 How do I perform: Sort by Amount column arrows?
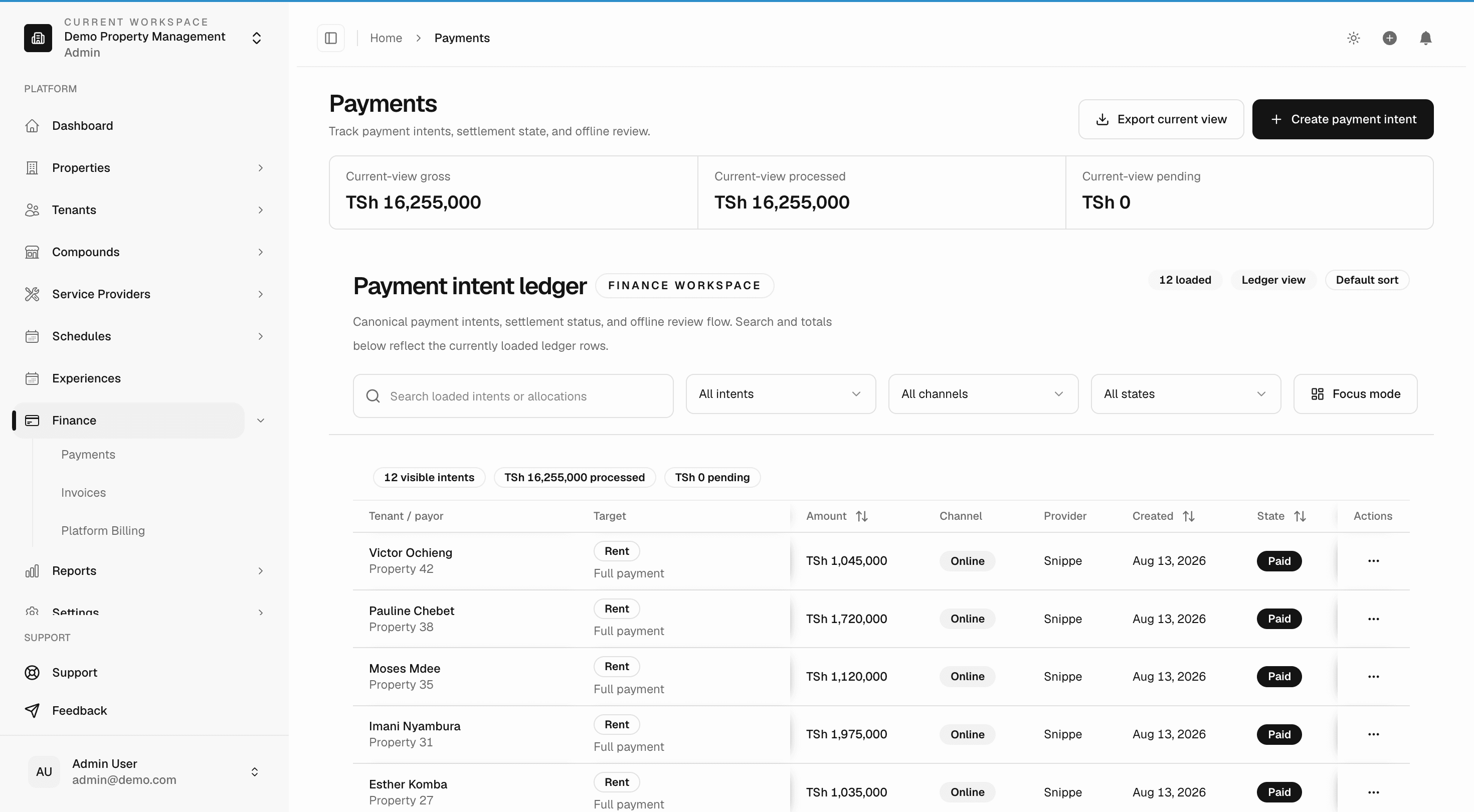click(862, 516)
